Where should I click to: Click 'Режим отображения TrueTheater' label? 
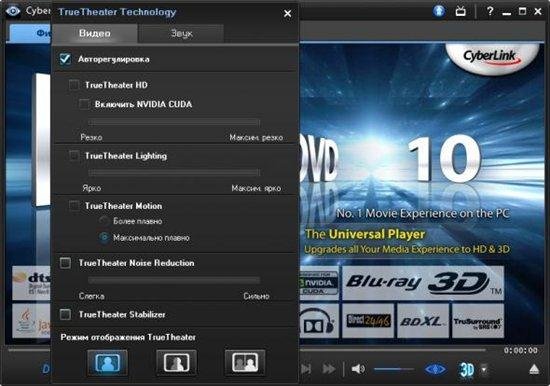(128, 337)
